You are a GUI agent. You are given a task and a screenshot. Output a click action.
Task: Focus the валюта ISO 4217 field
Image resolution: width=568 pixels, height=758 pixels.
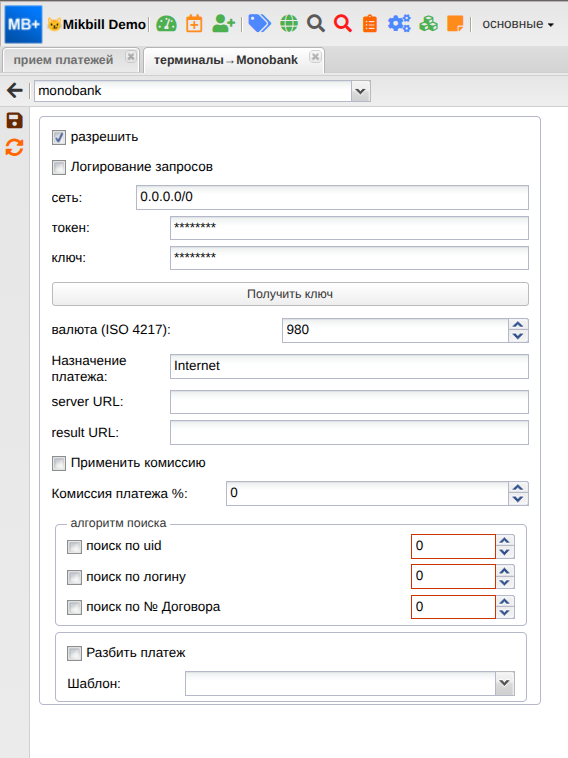pyautogui.click(x=395, y=330)
